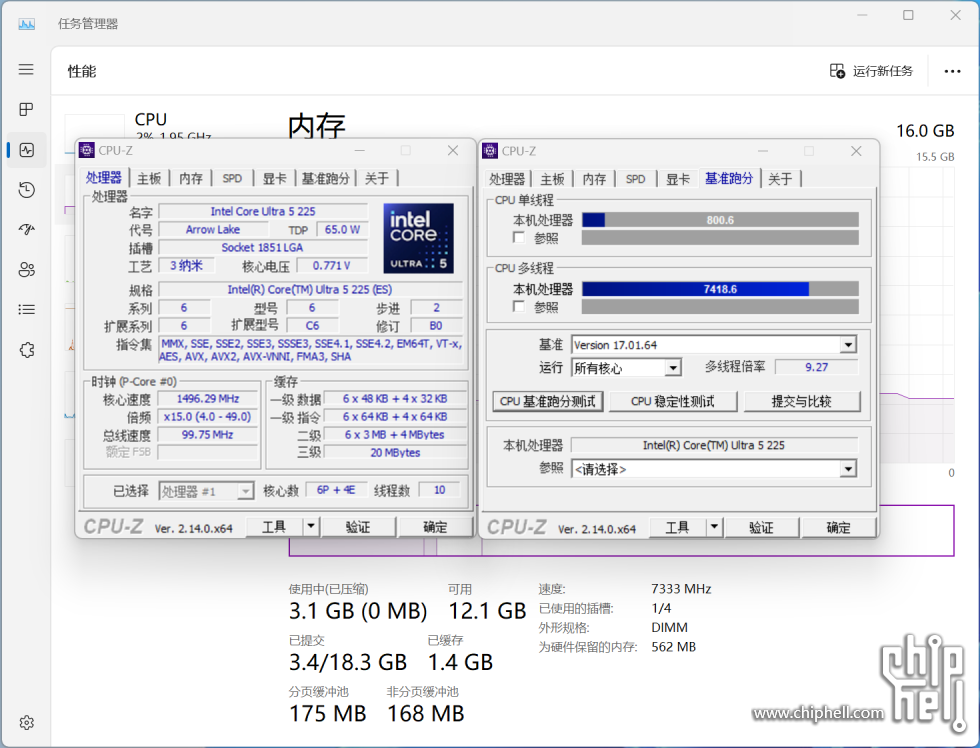Start CPU 基准跑分测试
Image resolution: width=980 pixels, height=748 pixels.
(x=548, y=401)
